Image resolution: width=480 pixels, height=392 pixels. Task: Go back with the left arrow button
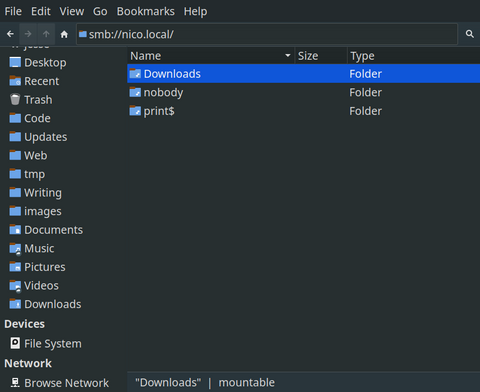pos(10,34)
